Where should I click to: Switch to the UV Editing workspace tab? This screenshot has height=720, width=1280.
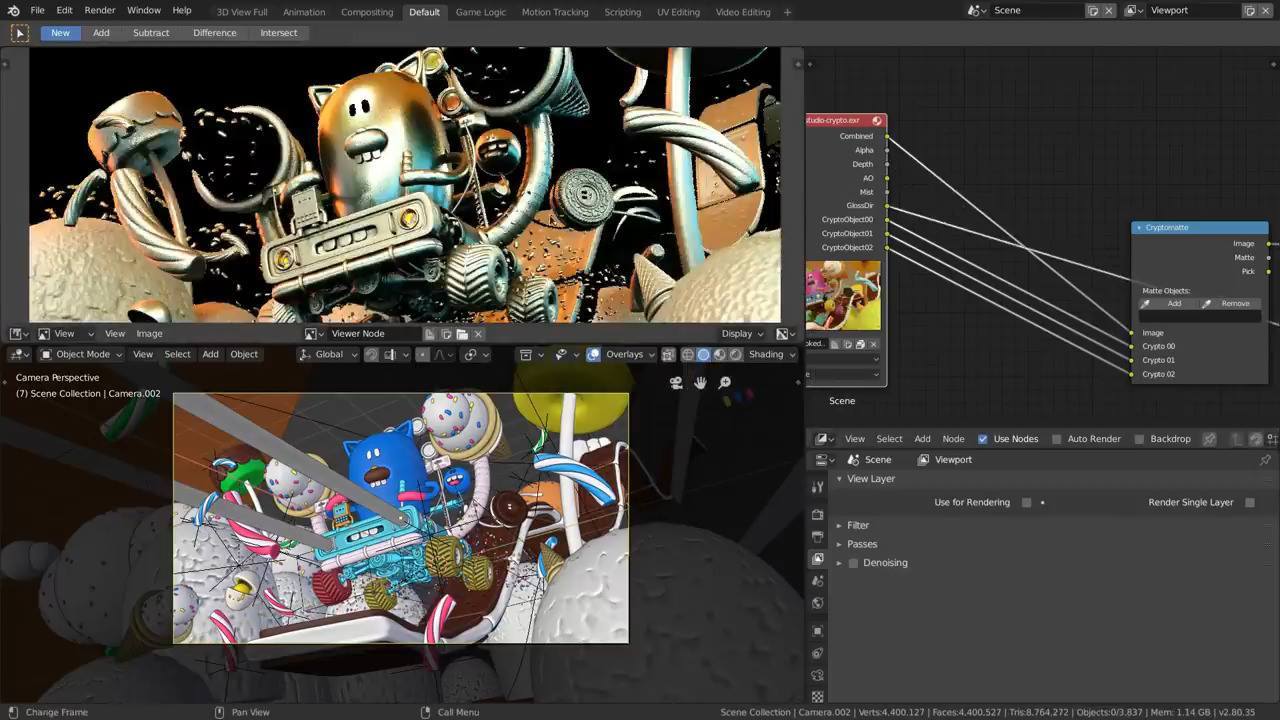click(x=678, y=12)
